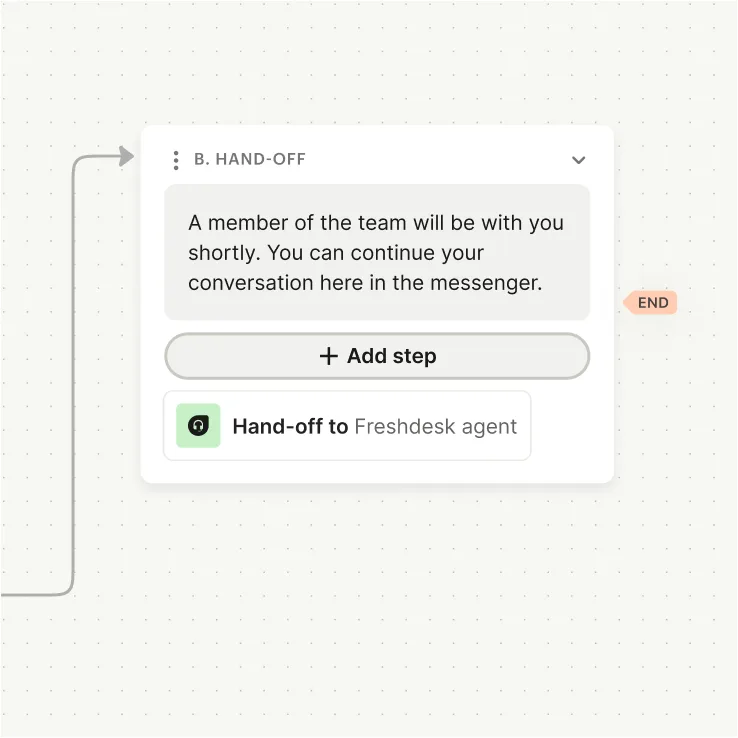Screen dimensions: 738x738
Task: Click the 'B. HAND-OFF' block title
Action: pos(250,160)
